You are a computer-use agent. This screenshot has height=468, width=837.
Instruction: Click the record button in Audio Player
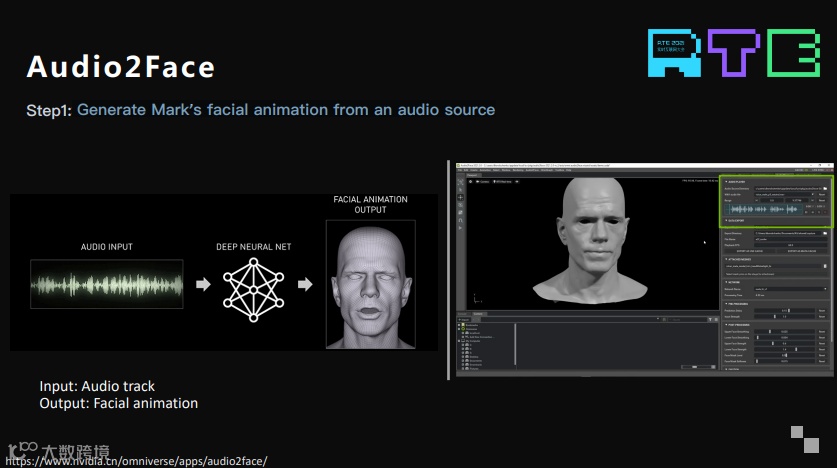point(825,212)
